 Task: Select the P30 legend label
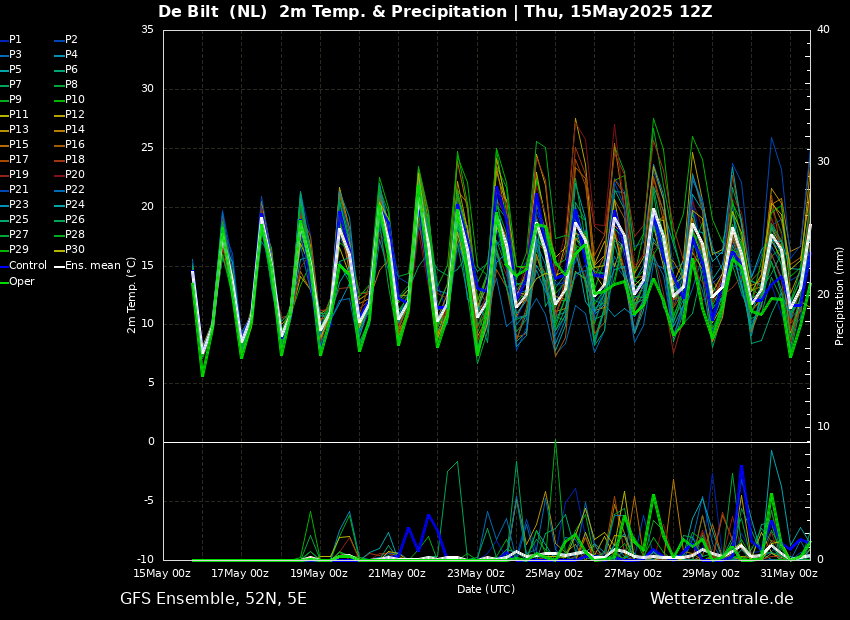74,250
